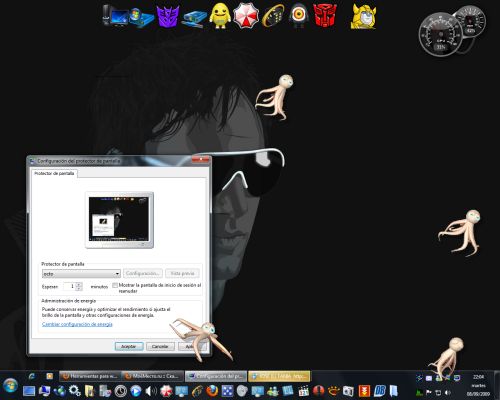Launch the red-white Umbrella logo dock icon
500x400 pixels.
(x=246, y=15)
